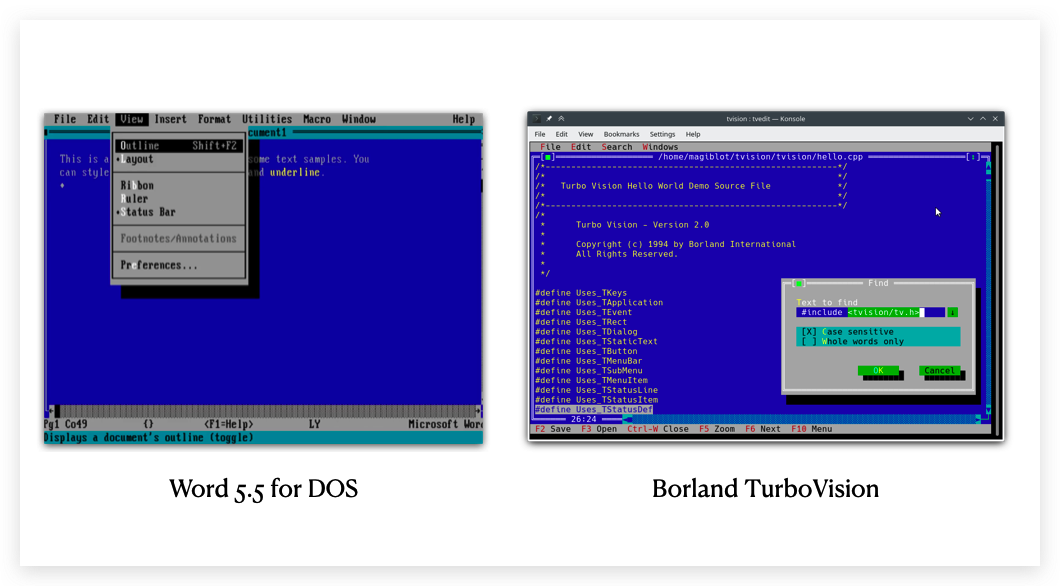Click F5 Zoom in status line
1060x586 pixels.
pos(717,429)
